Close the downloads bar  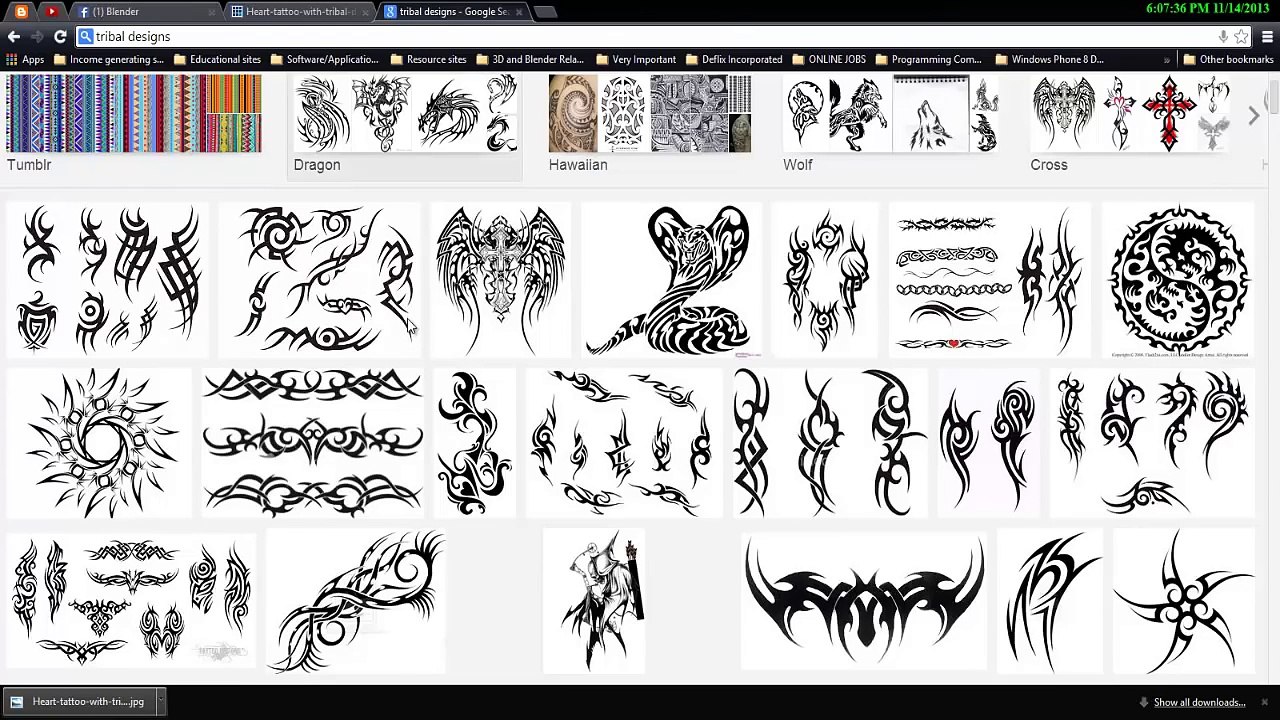tap(1265, 702)
